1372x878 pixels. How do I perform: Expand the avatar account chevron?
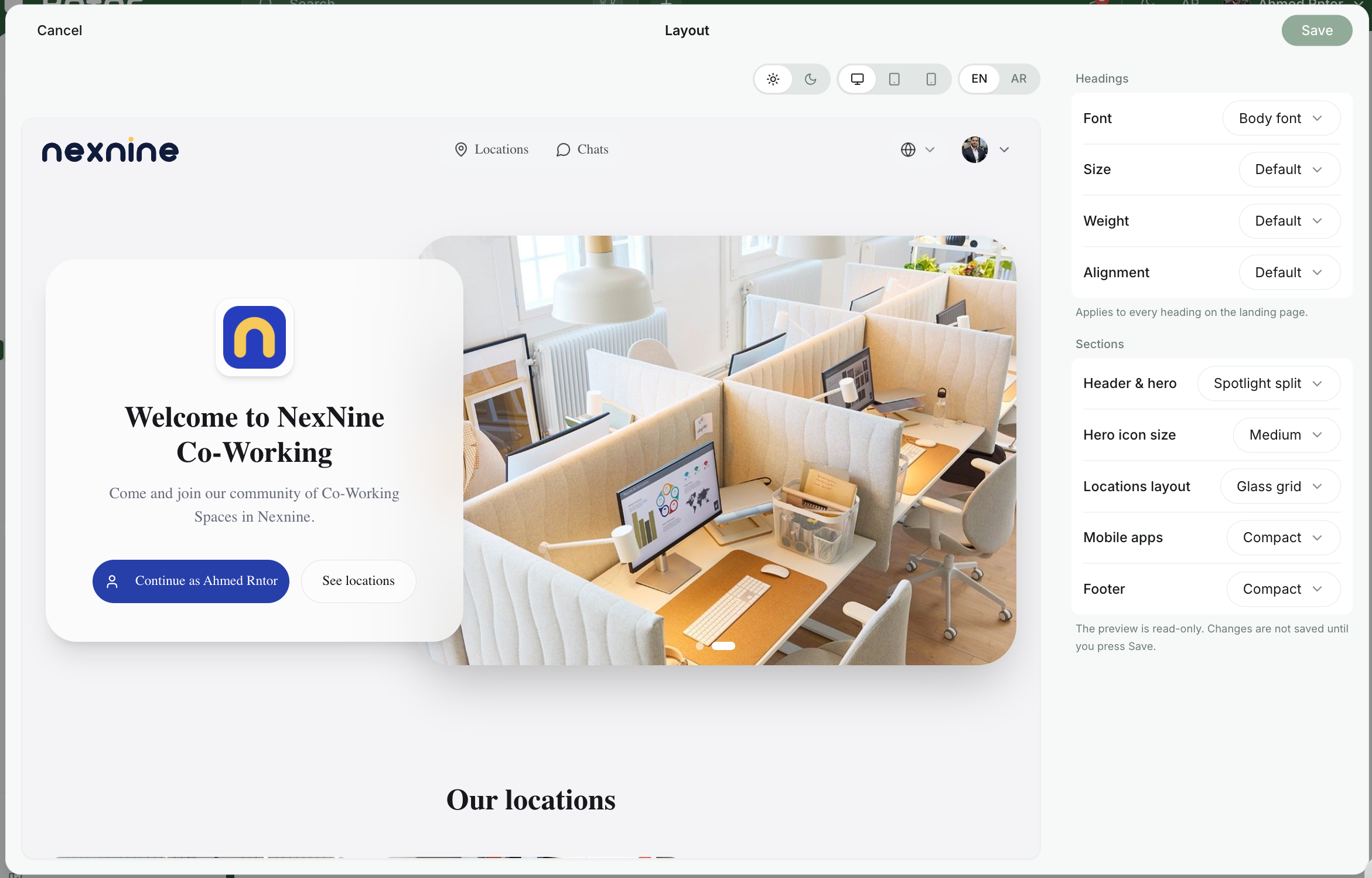tap(1004, 150)
